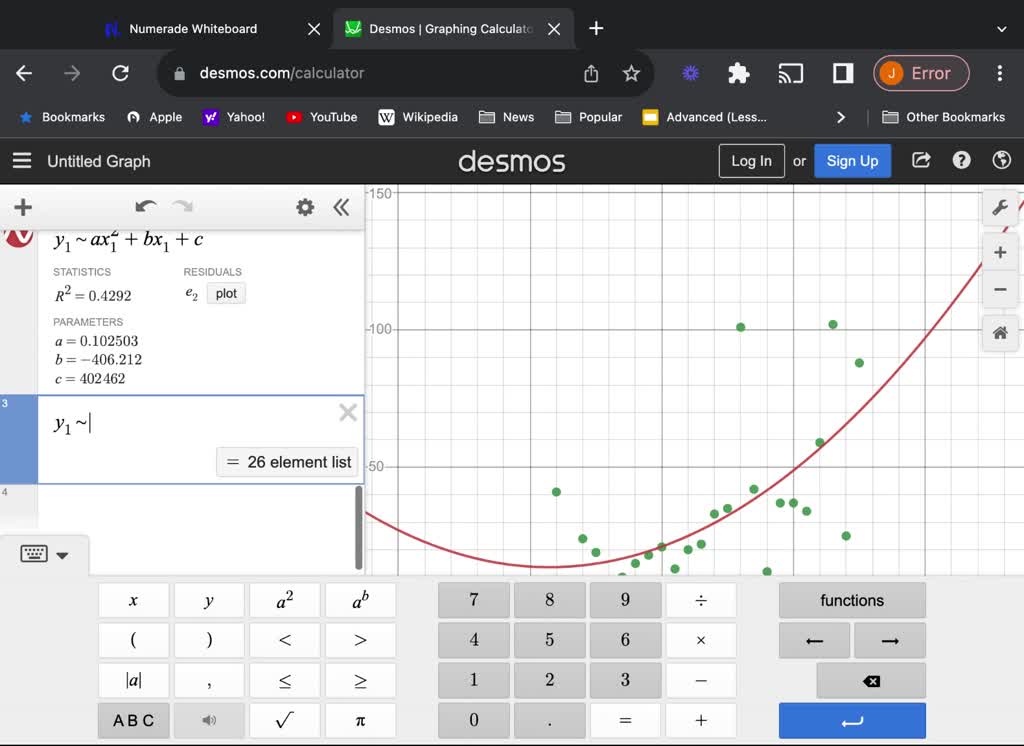
Task: Bookmark this page with star icon
Action: pyautogui.click(x=631, y=73)
